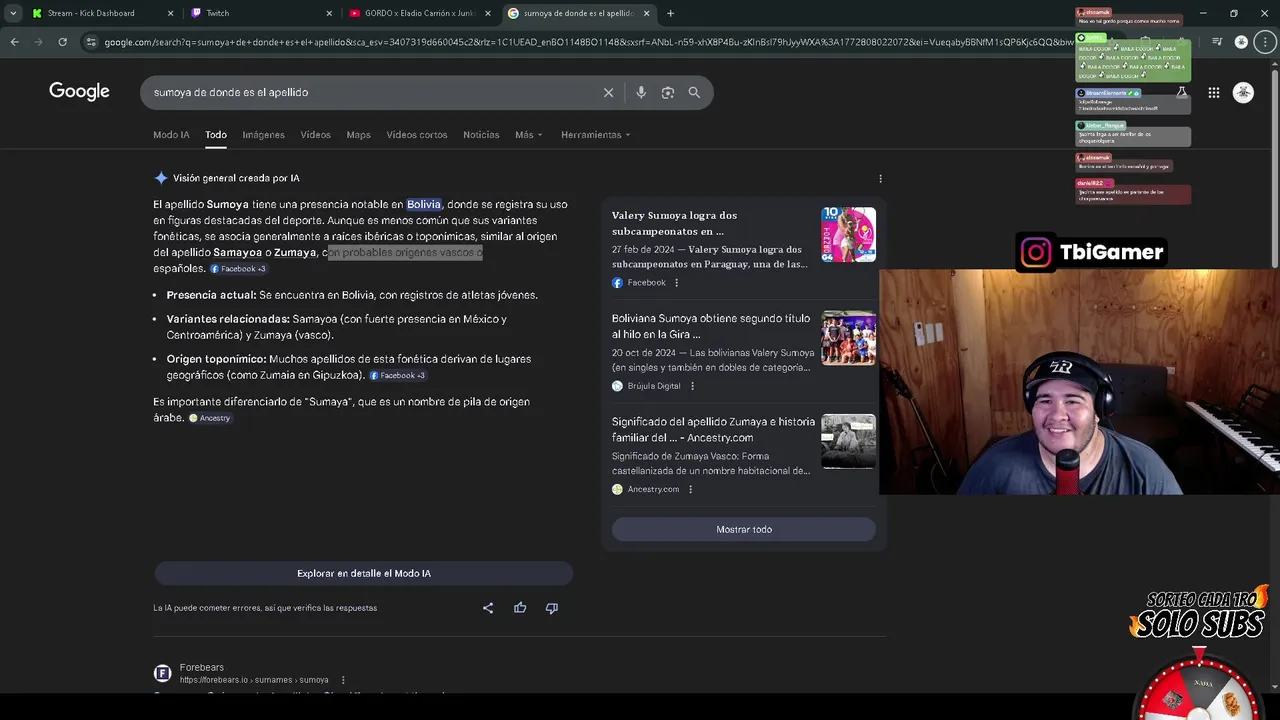
Task: Open the Facebook +3 chip after 'Gipuzkoa'
Action: tap(398, 375)
